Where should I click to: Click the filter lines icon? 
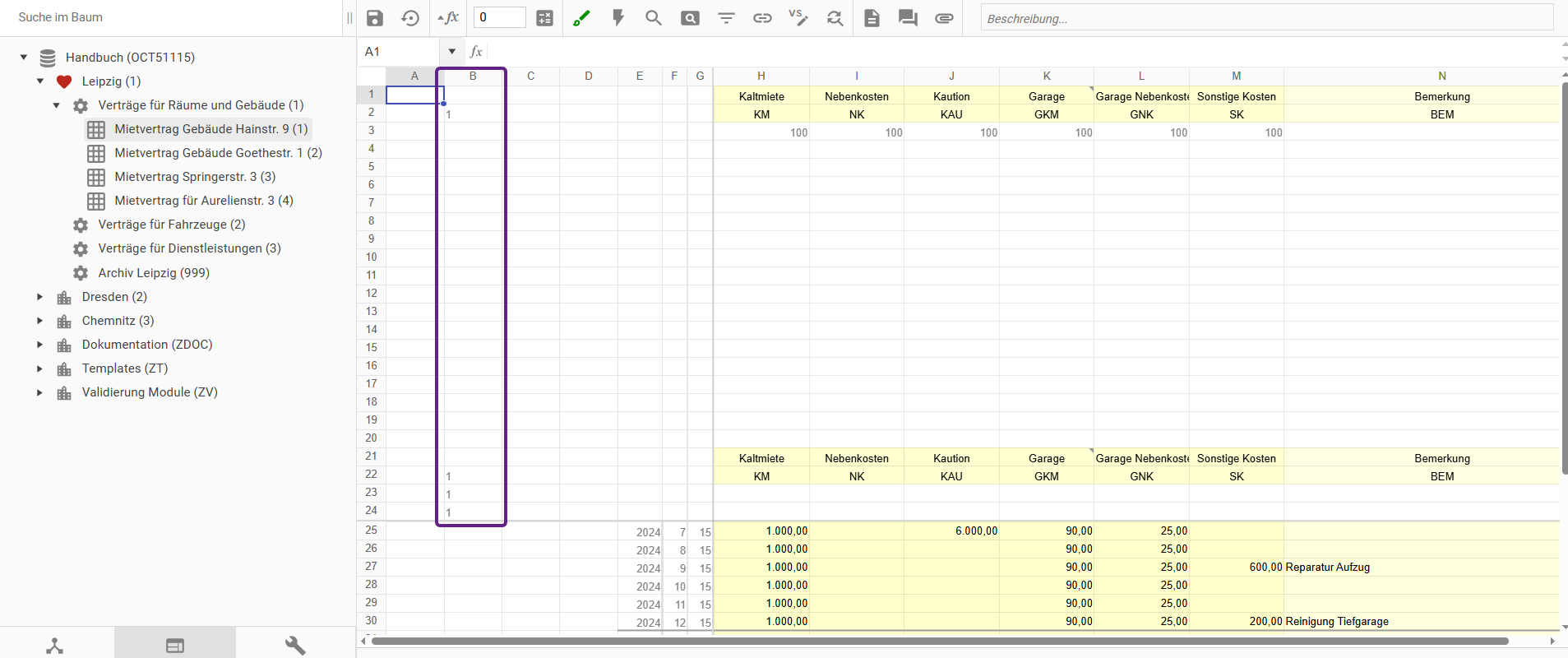click(726, 18)
